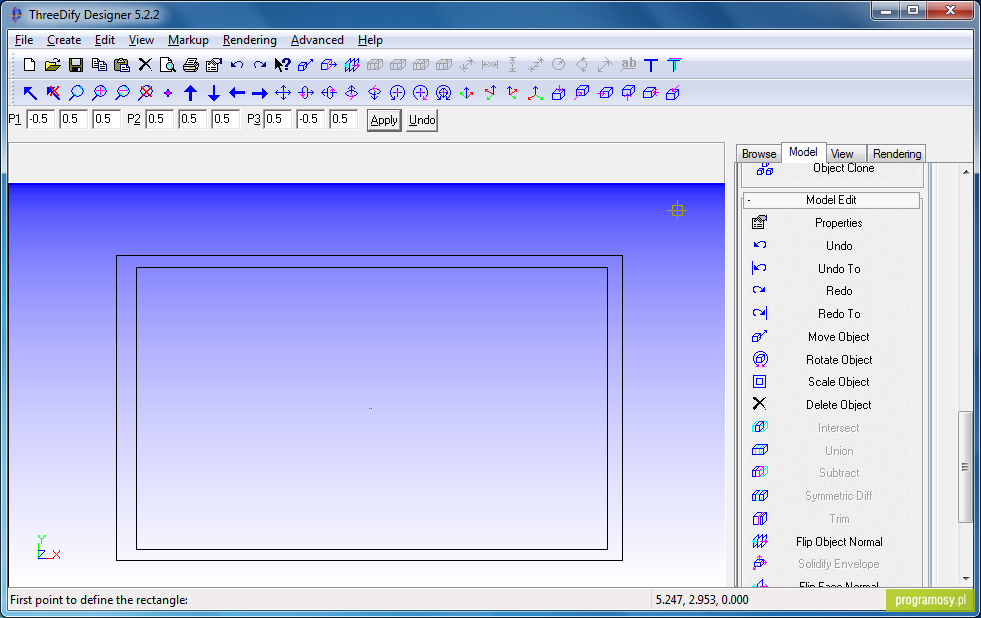Open the Advanced menu
981x618 pixels.
tap(317, 40)
